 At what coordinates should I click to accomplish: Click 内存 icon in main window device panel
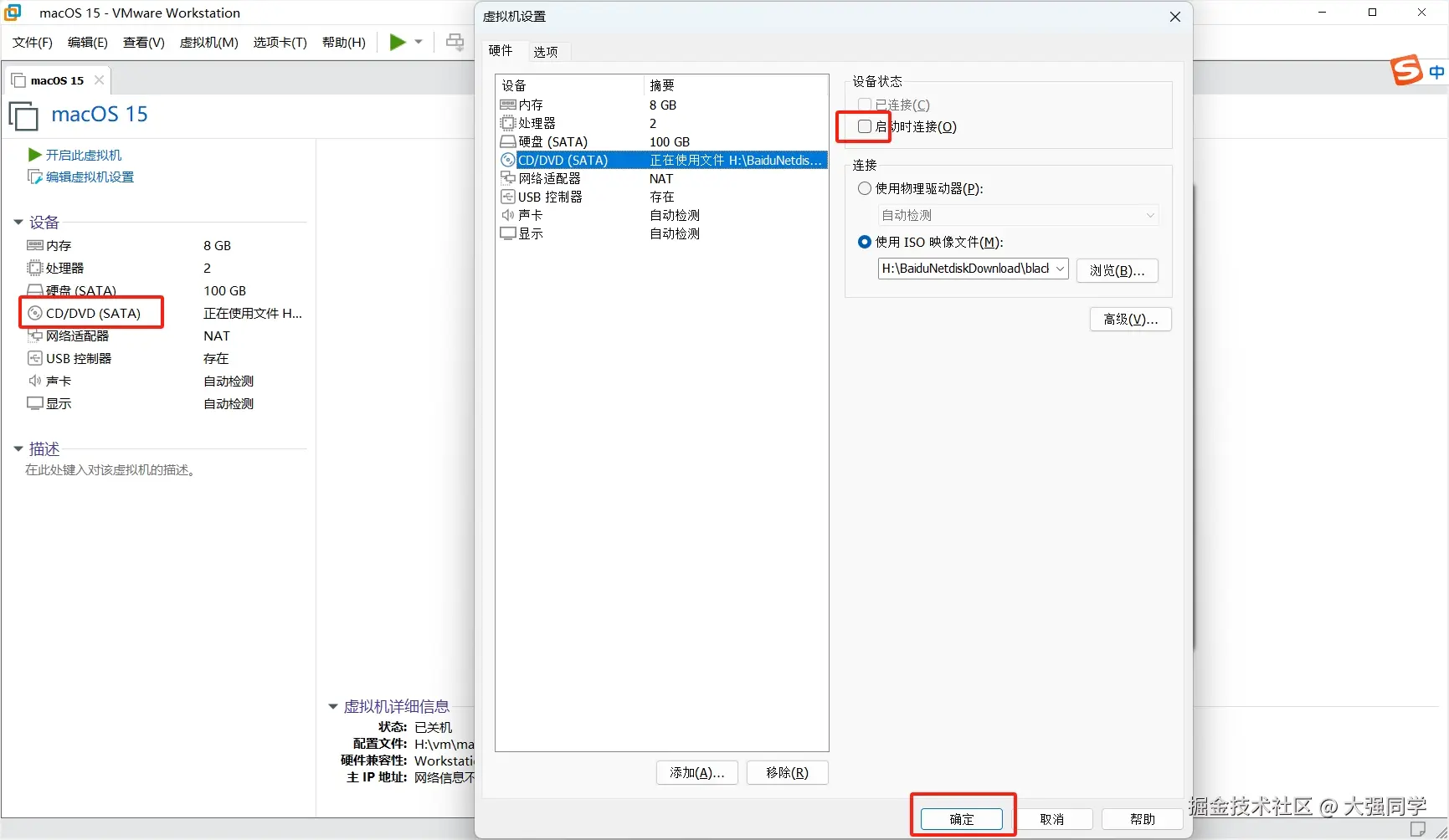click(35, 245)
